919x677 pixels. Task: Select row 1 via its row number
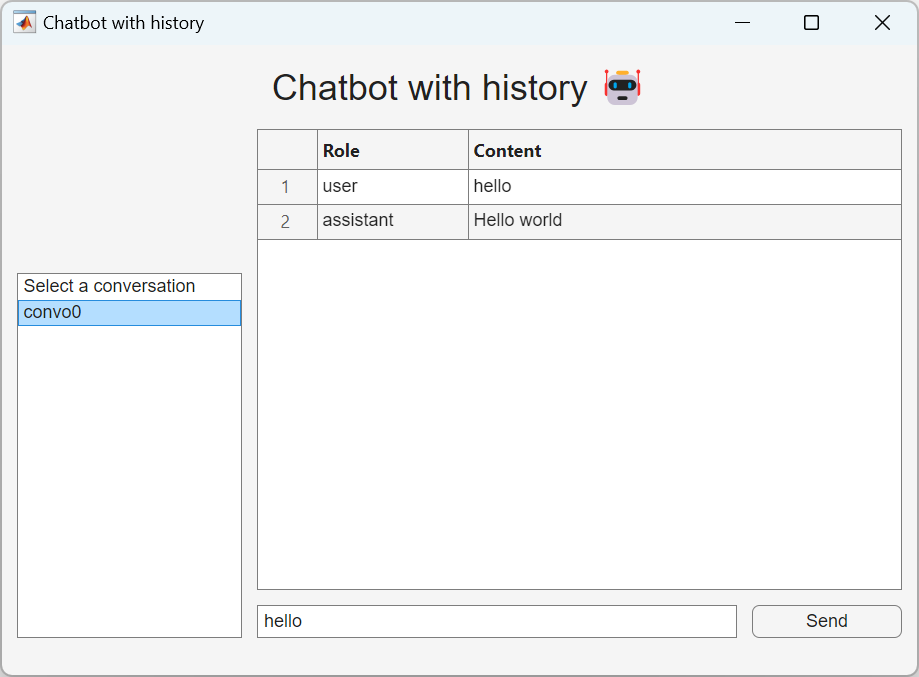[286, 187]
